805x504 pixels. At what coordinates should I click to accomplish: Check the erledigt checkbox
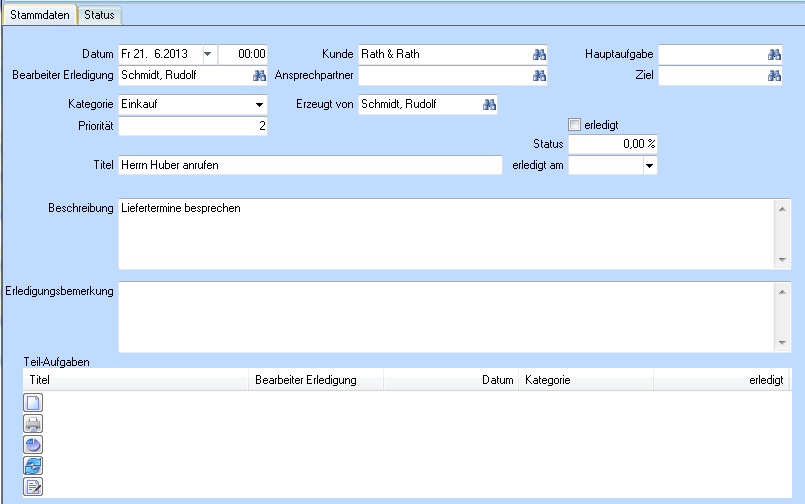pyautogui.click(x=574, y=124)
